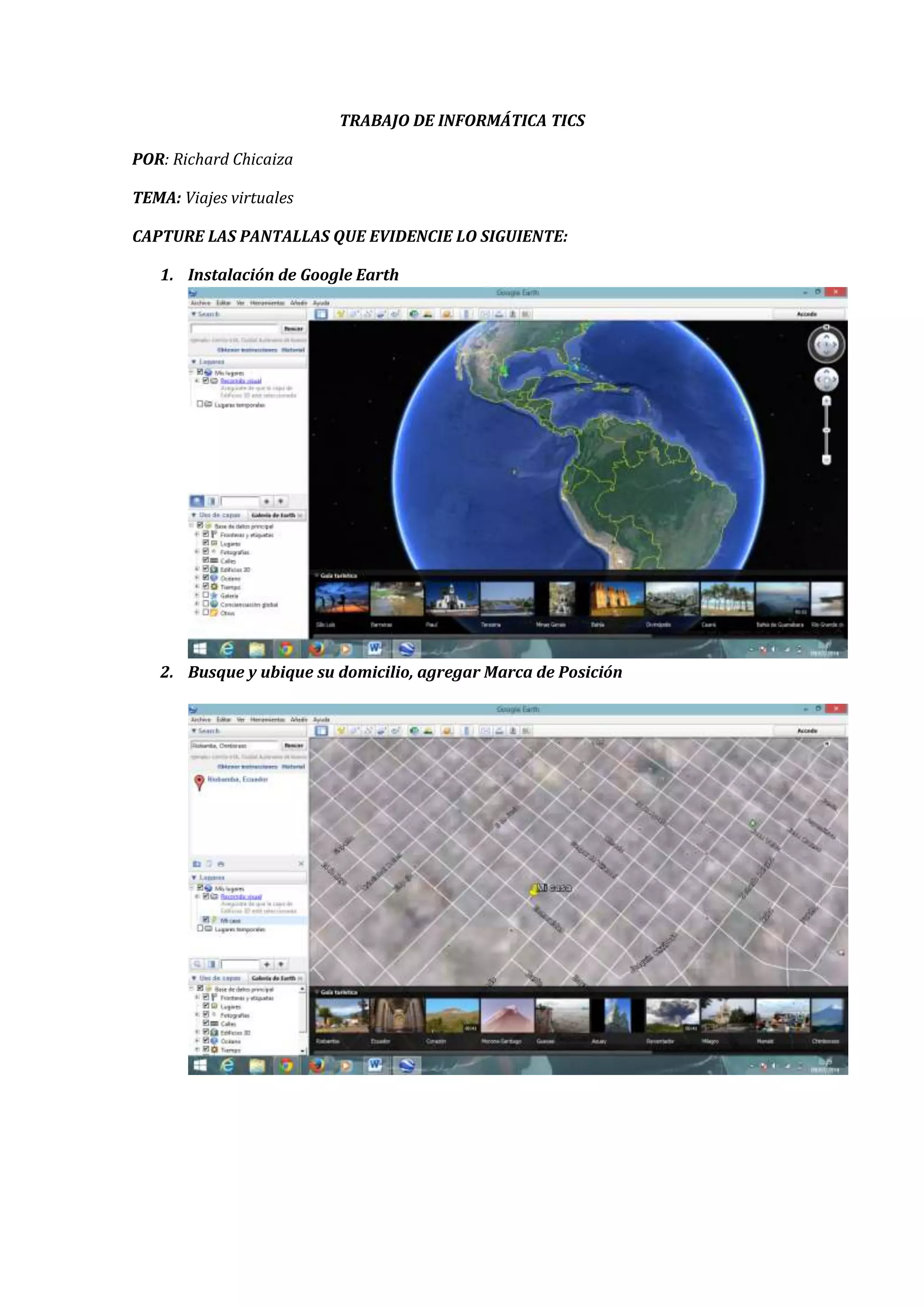
Task: Collapse the Lugares panel in the lower screenshot
Action: tap(194, 878)
